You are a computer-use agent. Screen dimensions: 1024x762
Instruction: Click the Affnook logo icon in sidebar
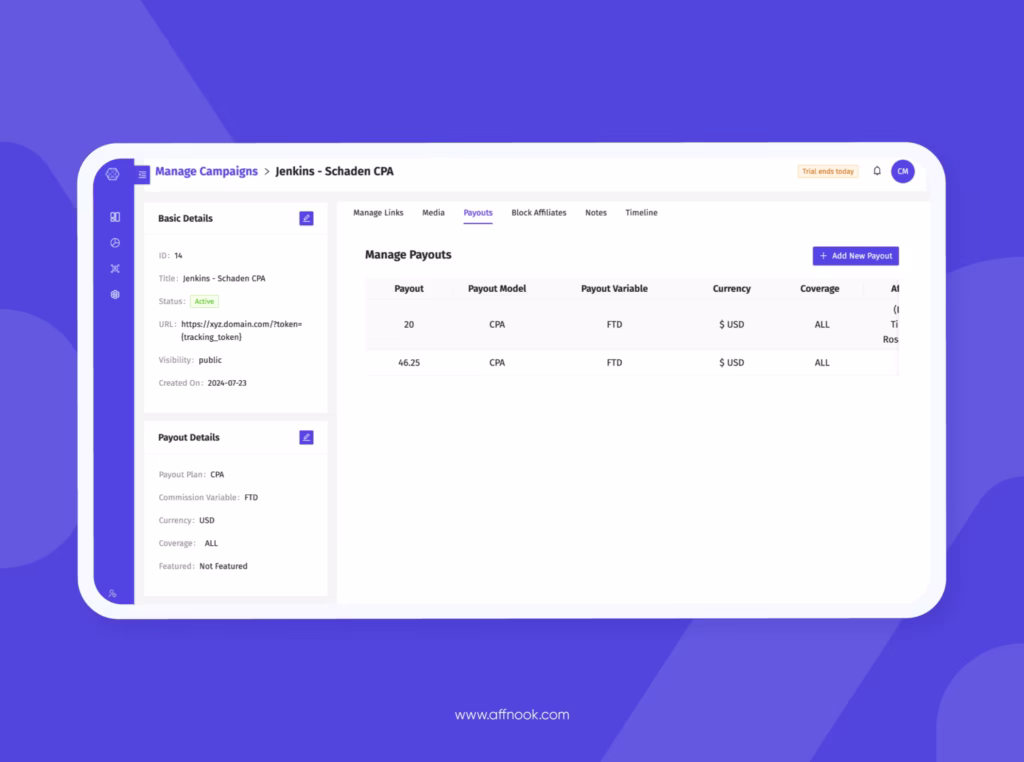point(112,174)
